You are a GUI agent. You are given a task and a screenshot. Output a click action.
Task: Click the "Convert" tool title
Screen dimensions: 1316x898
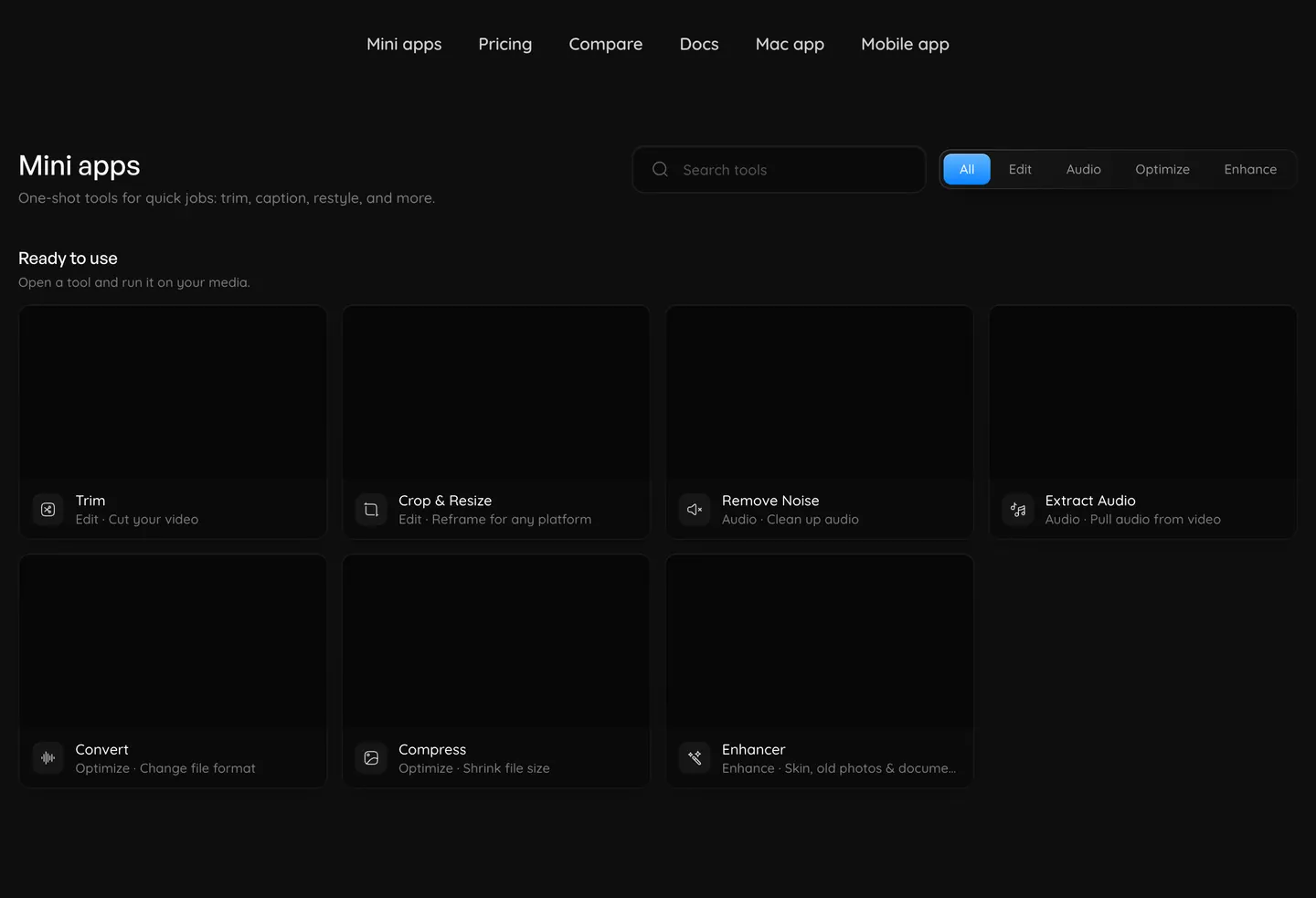point(101,749)
